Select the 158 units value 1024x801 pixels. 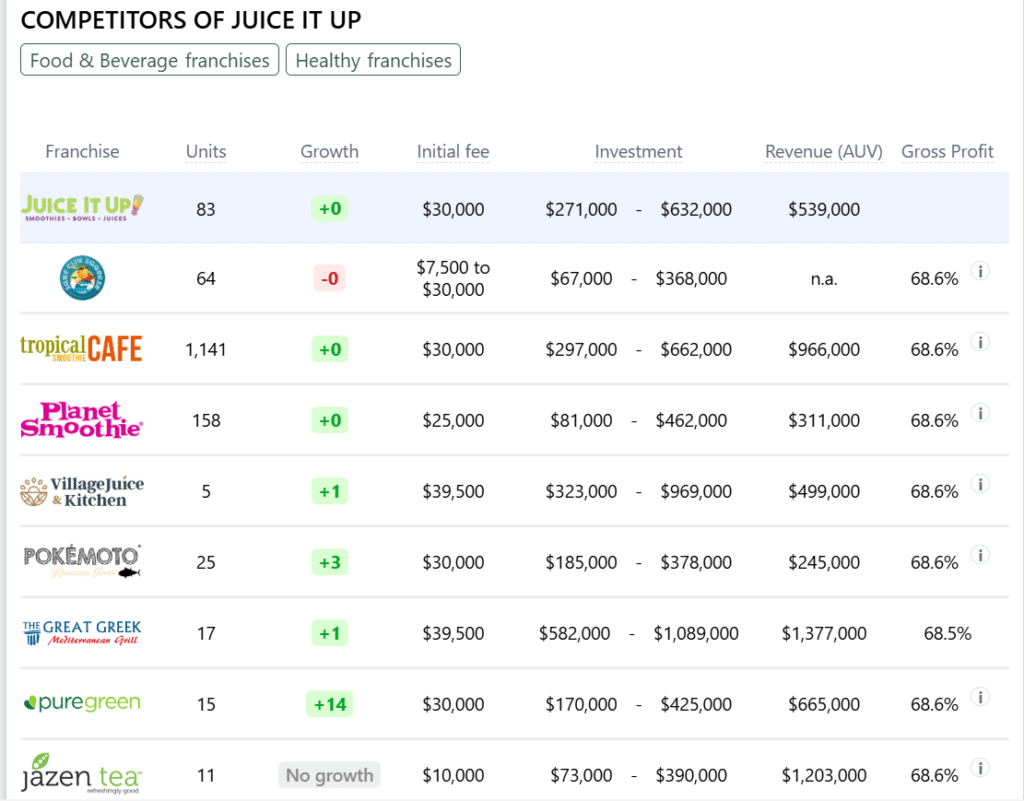(x=206, y=420)
